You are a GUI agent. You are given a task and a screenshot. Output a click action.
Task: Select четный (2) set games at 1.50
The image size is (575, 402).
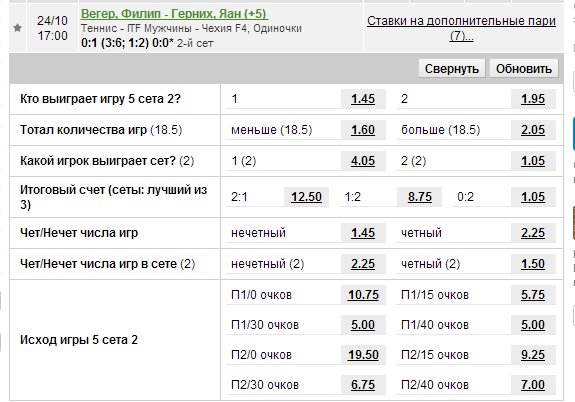(x=533, y=264)
